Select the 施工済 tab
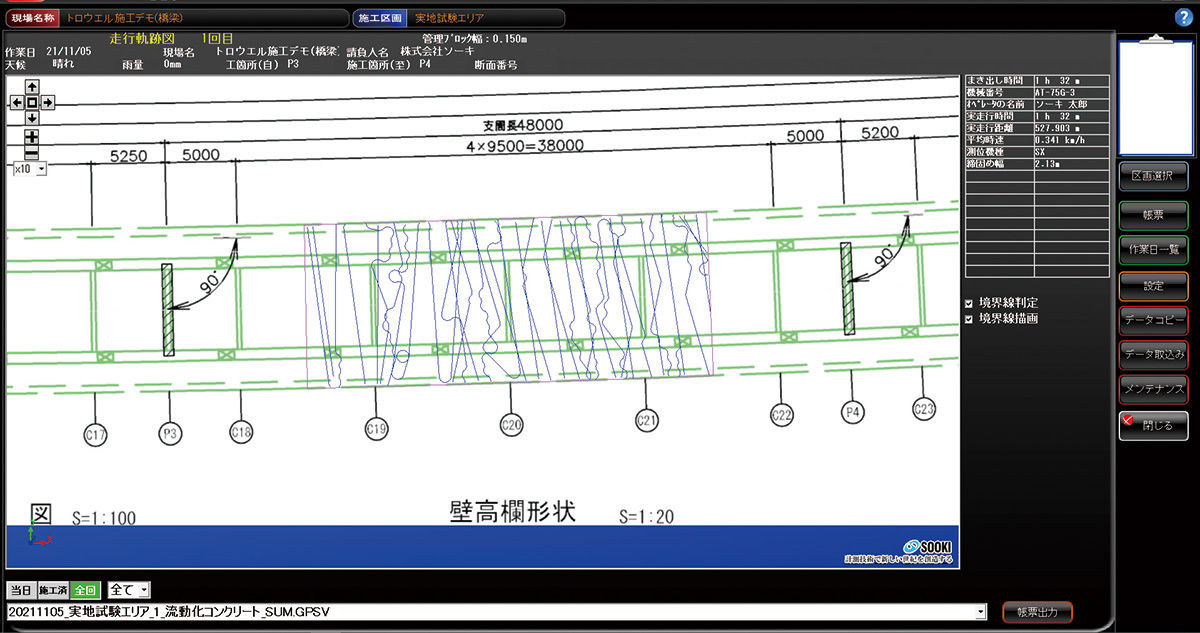This screenshot has width=1200, height=633. (x=52, y=591)
